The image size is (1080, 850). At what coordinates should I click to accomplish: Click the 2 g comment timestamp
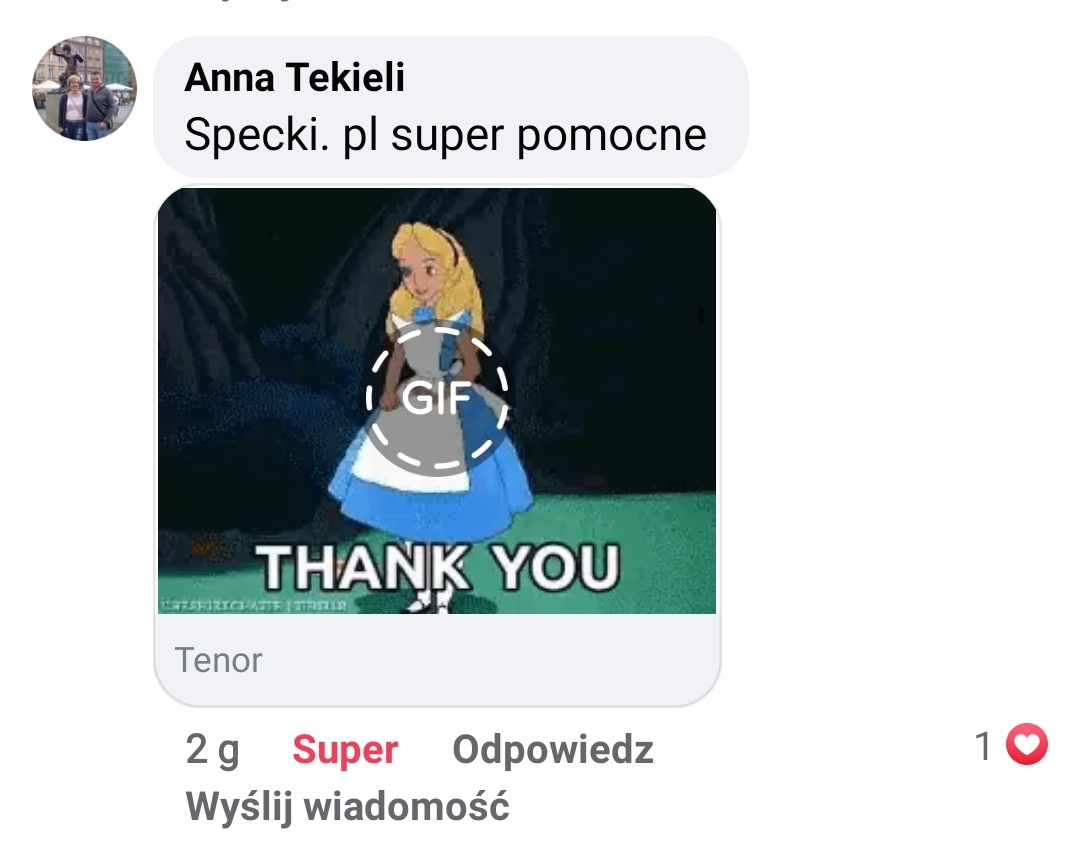[212, 749]
